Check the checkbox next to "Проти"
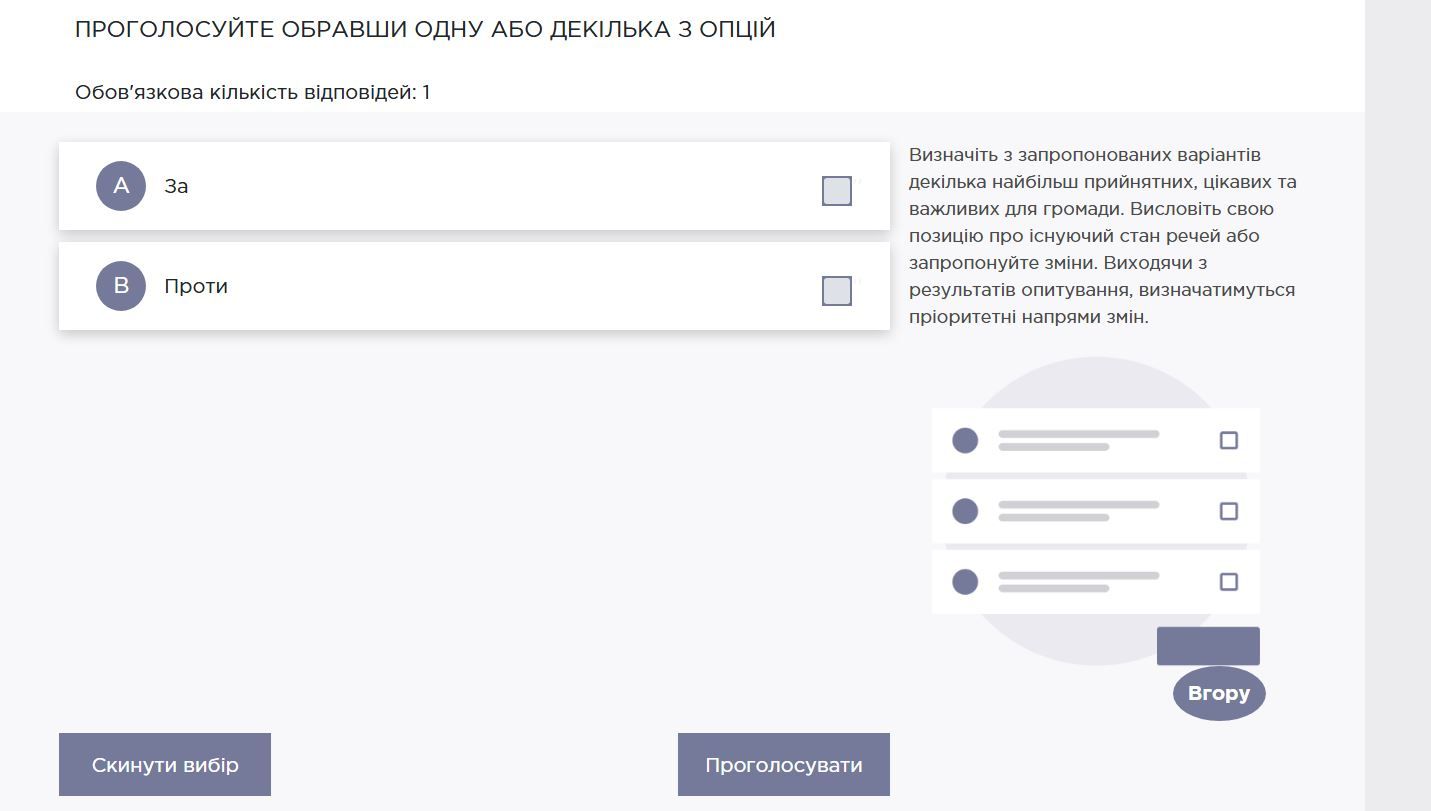The width and height of the screenshot is (1431, 811). [836, 291]
